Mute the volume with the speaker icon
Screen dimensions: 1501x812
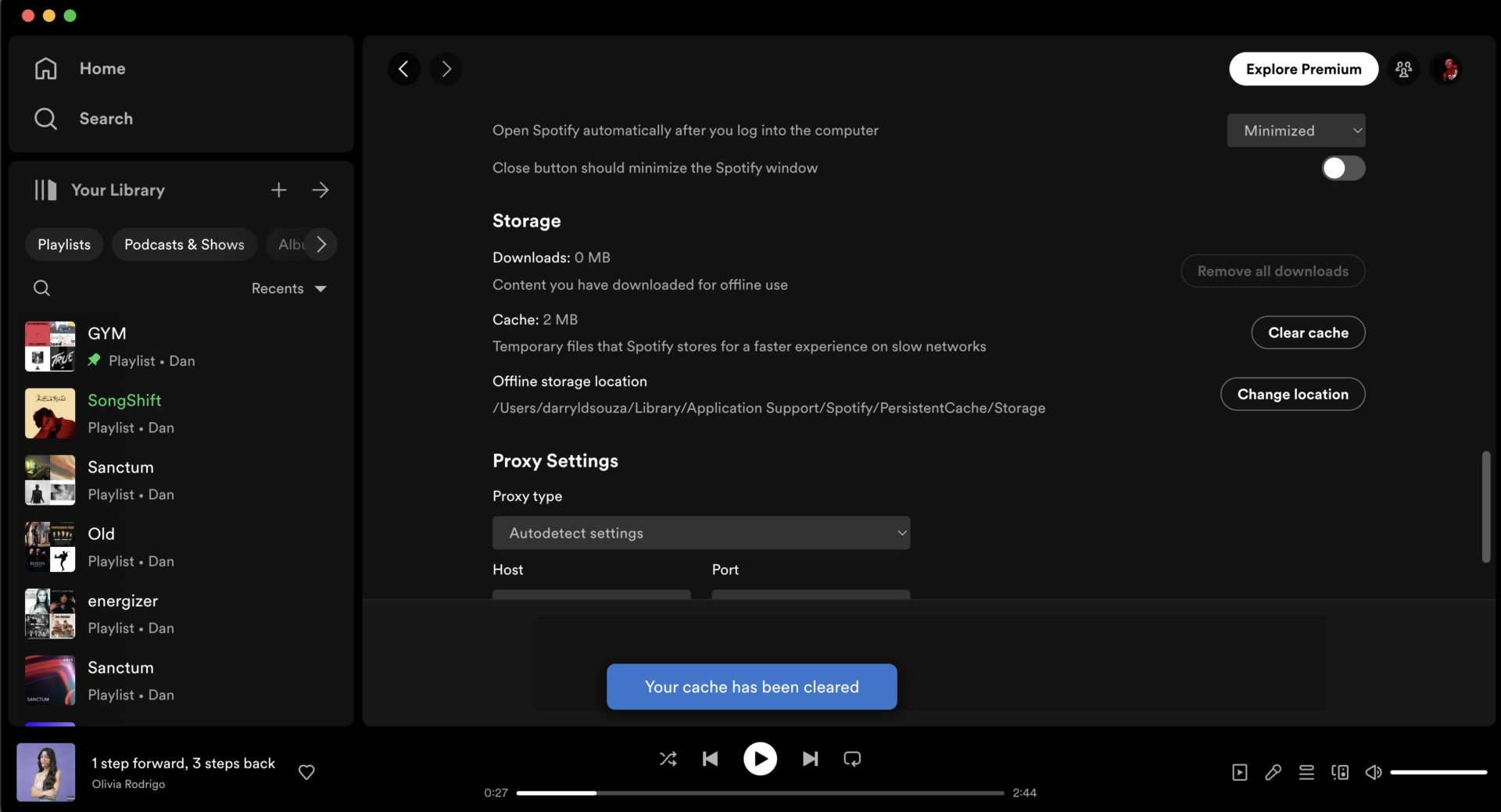pos(1374,772)
